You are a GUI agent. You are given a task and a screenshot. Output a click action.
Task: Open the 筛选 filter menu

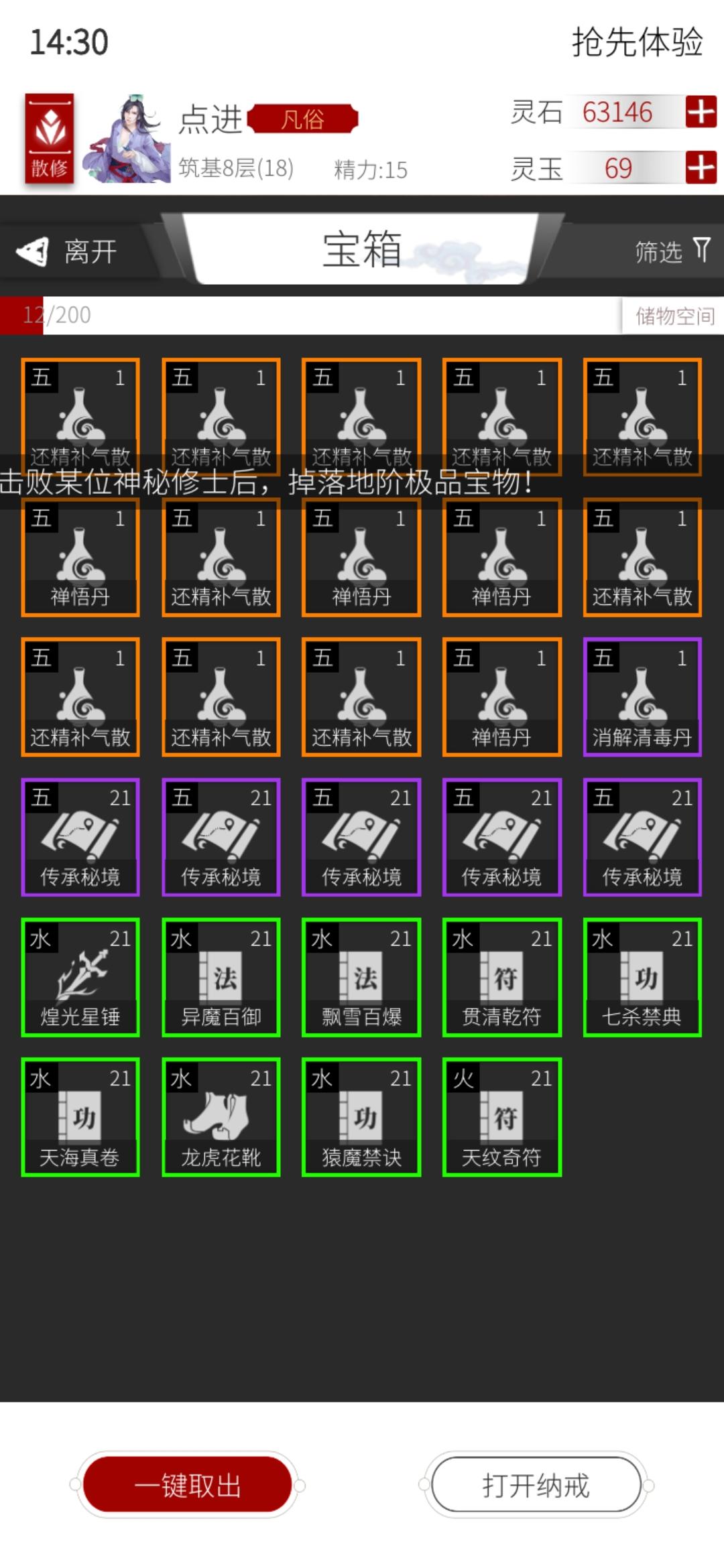click(672, 252)
